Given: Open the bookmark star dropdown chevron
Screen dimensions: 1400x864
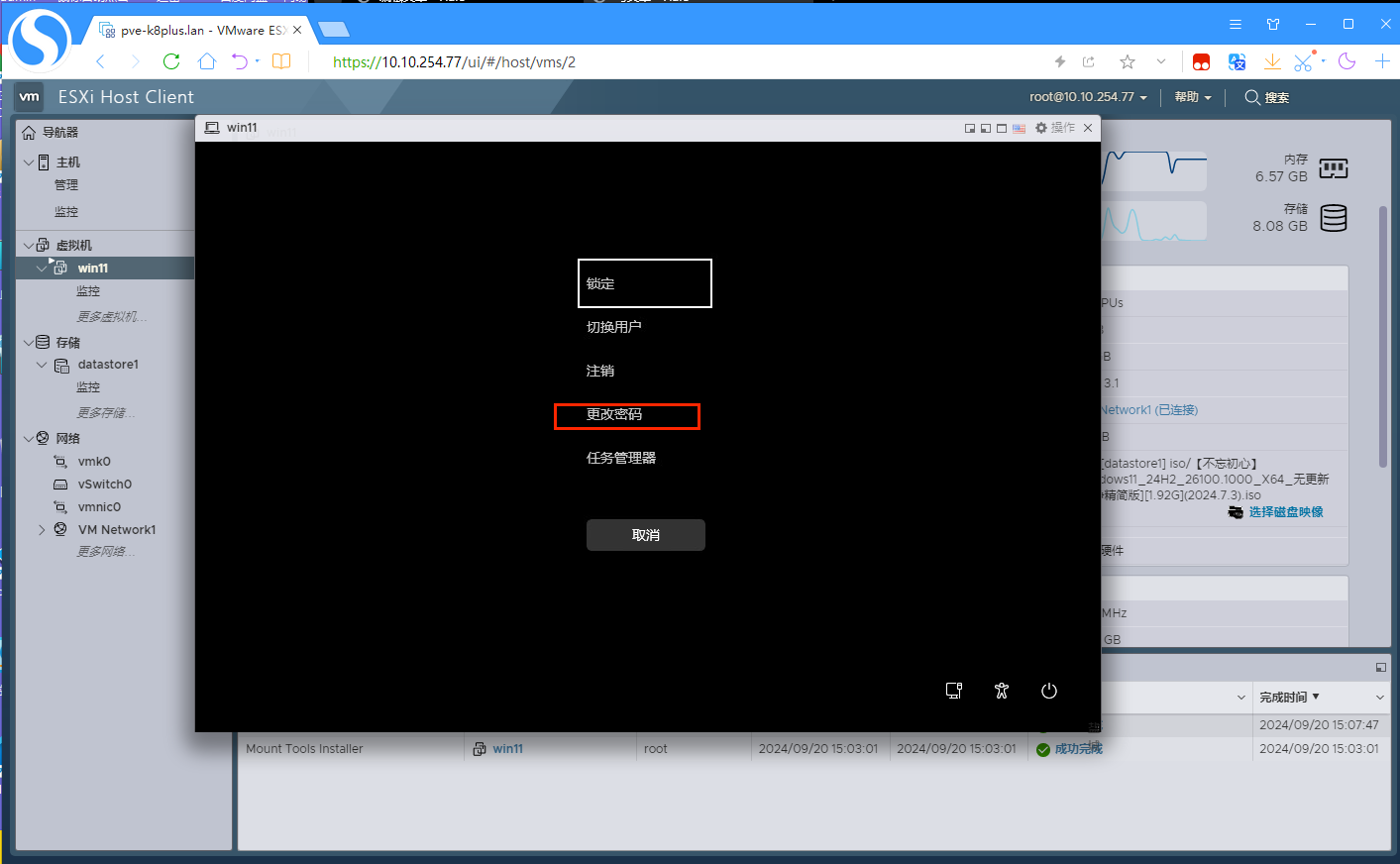Looking at the screenshot, I should click(x=1161, y=61).
